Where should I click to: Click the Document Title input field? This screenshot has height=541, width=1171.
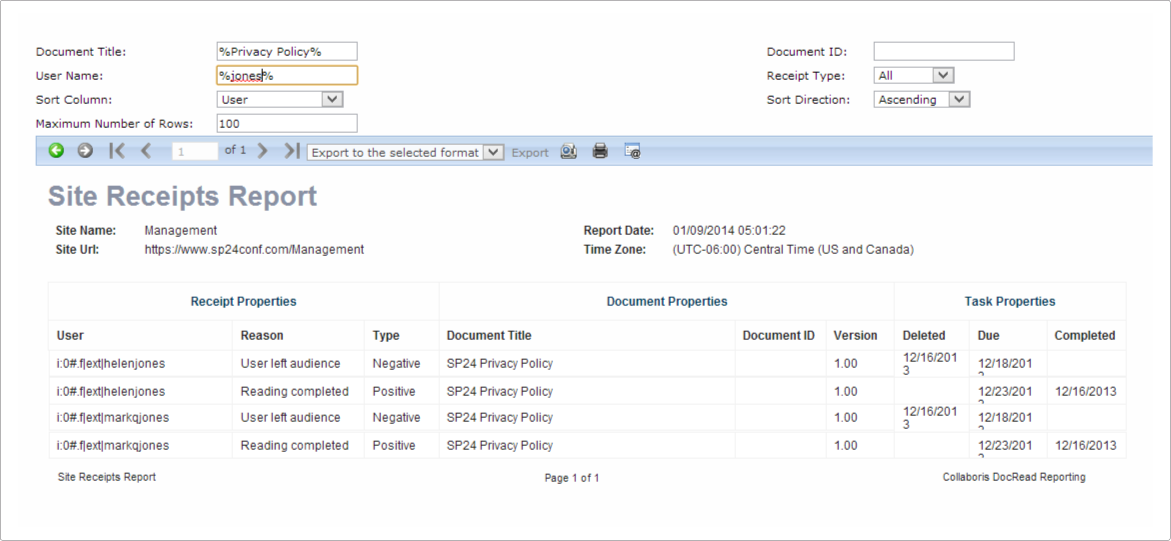click(x=286, y=52)
